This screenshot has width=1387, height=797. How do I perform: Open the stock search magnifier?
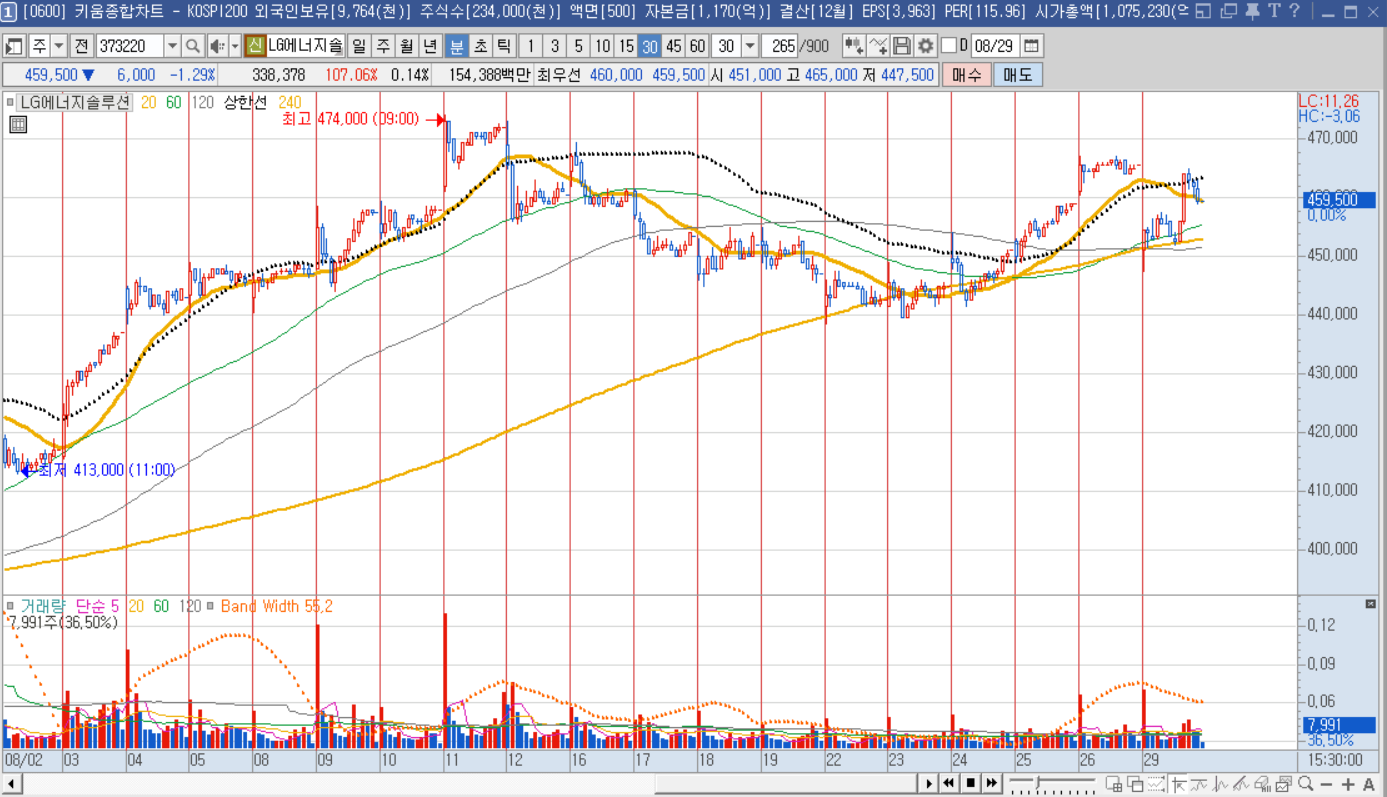tap(193, 46)
